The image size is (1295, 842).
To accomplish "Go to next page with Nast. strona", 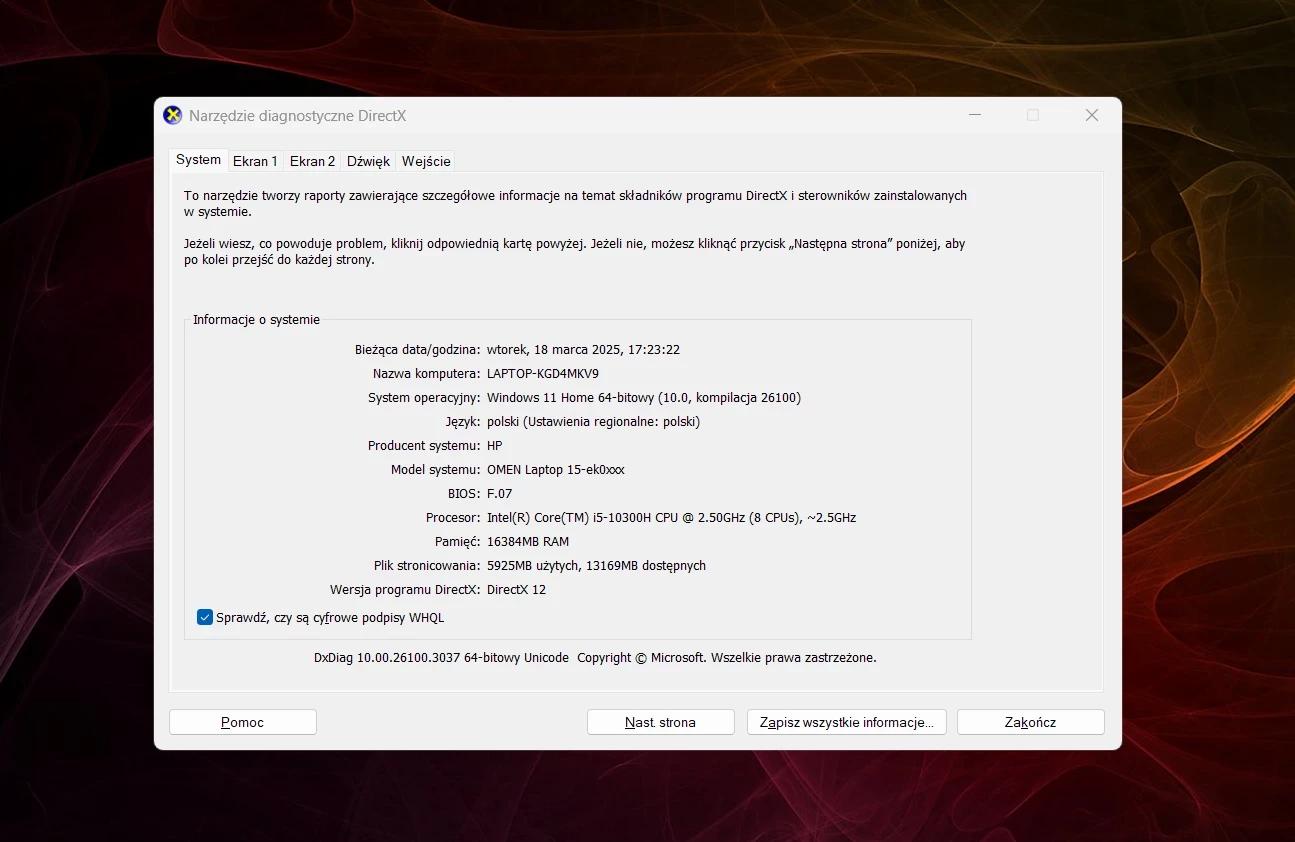I will (660, 722).
